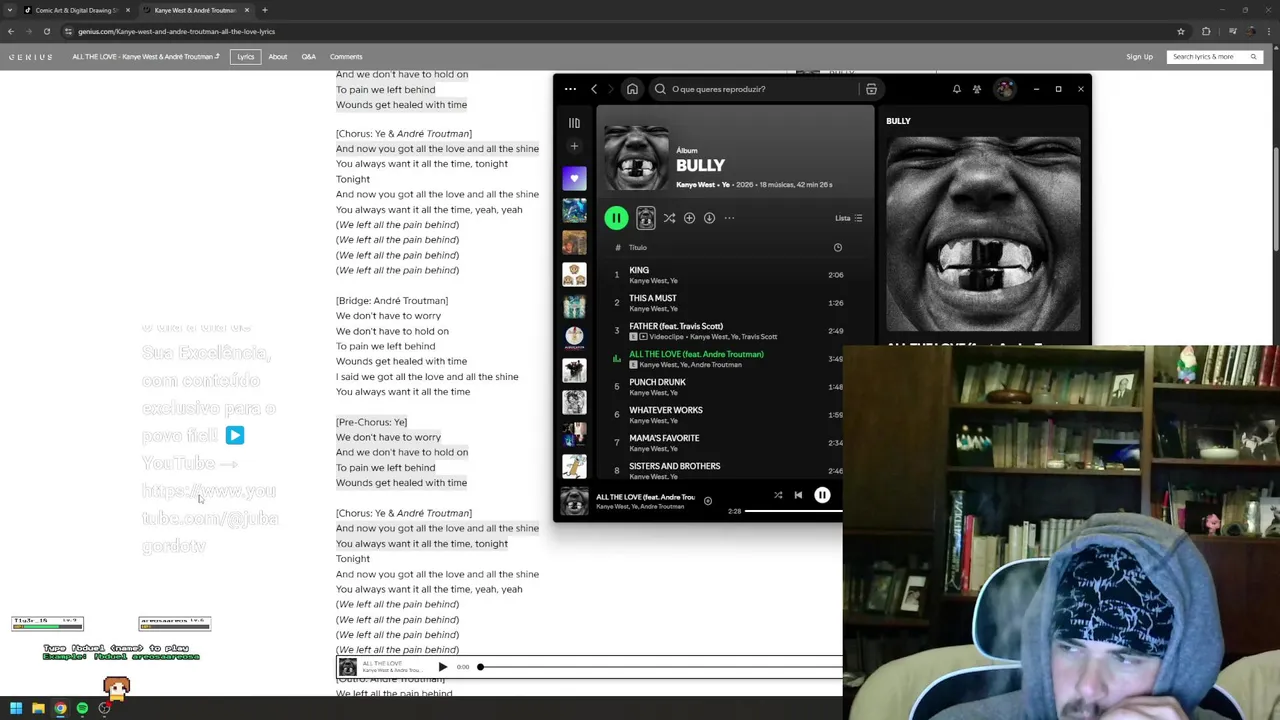
Task: Create a new playlist with the plus
Action: pyautogui.click(x=574, y=146)
